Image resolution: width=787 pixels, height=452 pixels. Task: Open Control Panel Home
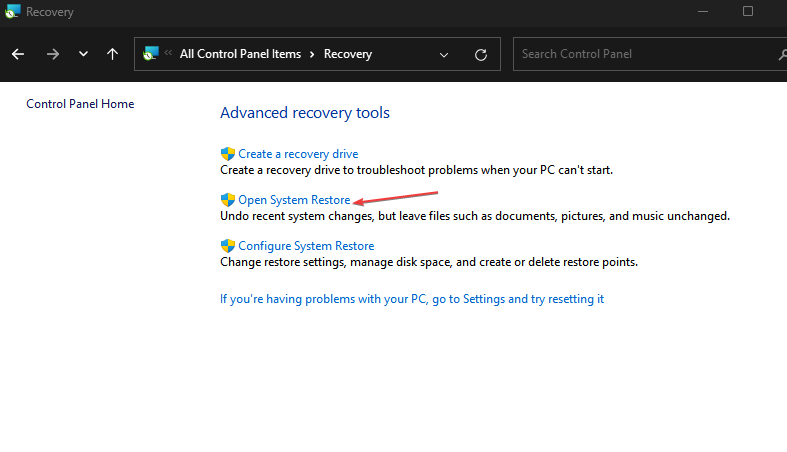tap(80, 104)
